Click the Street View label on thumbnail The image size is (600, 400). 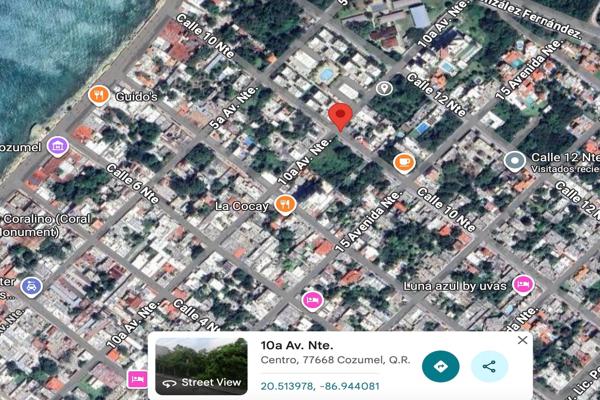coord(211,382)
